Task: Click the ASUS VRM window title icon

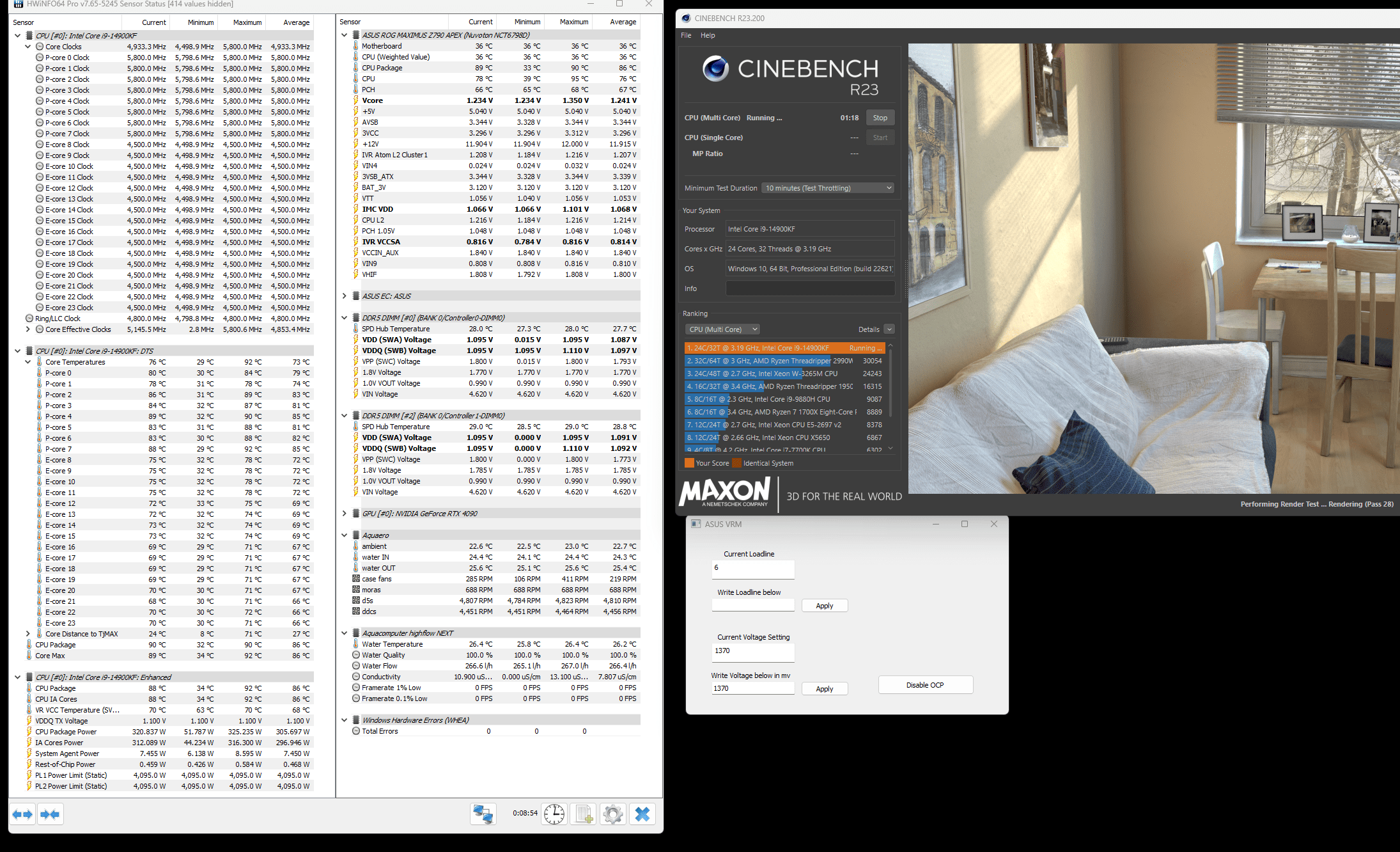Action: 696,524
